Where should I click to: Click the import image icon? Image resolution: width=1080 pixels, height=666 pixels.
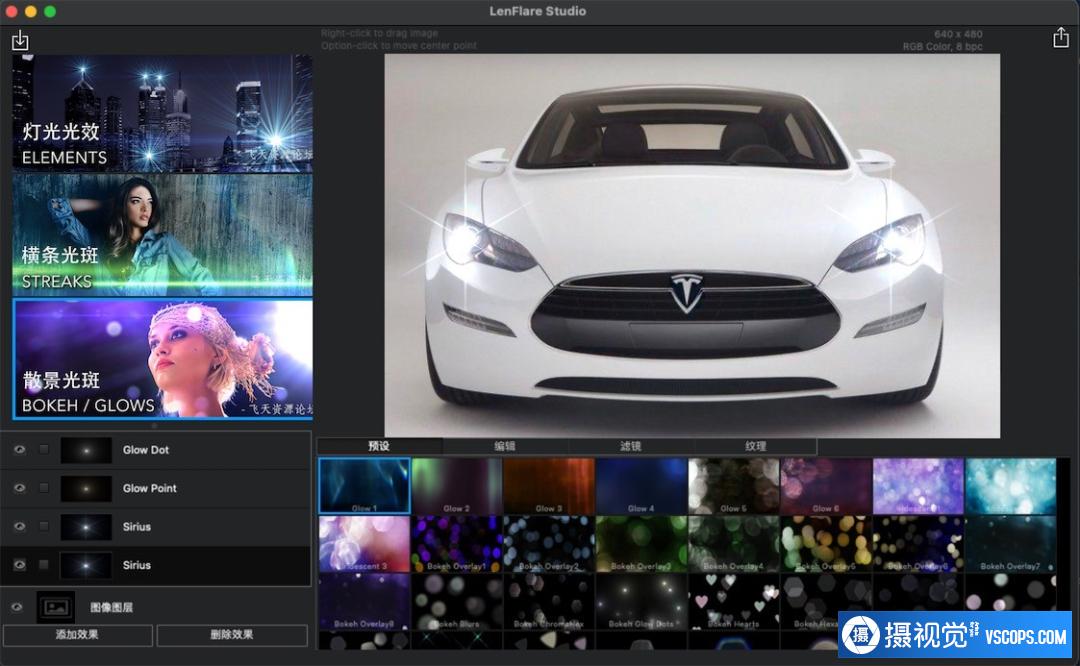pos(20,40)
